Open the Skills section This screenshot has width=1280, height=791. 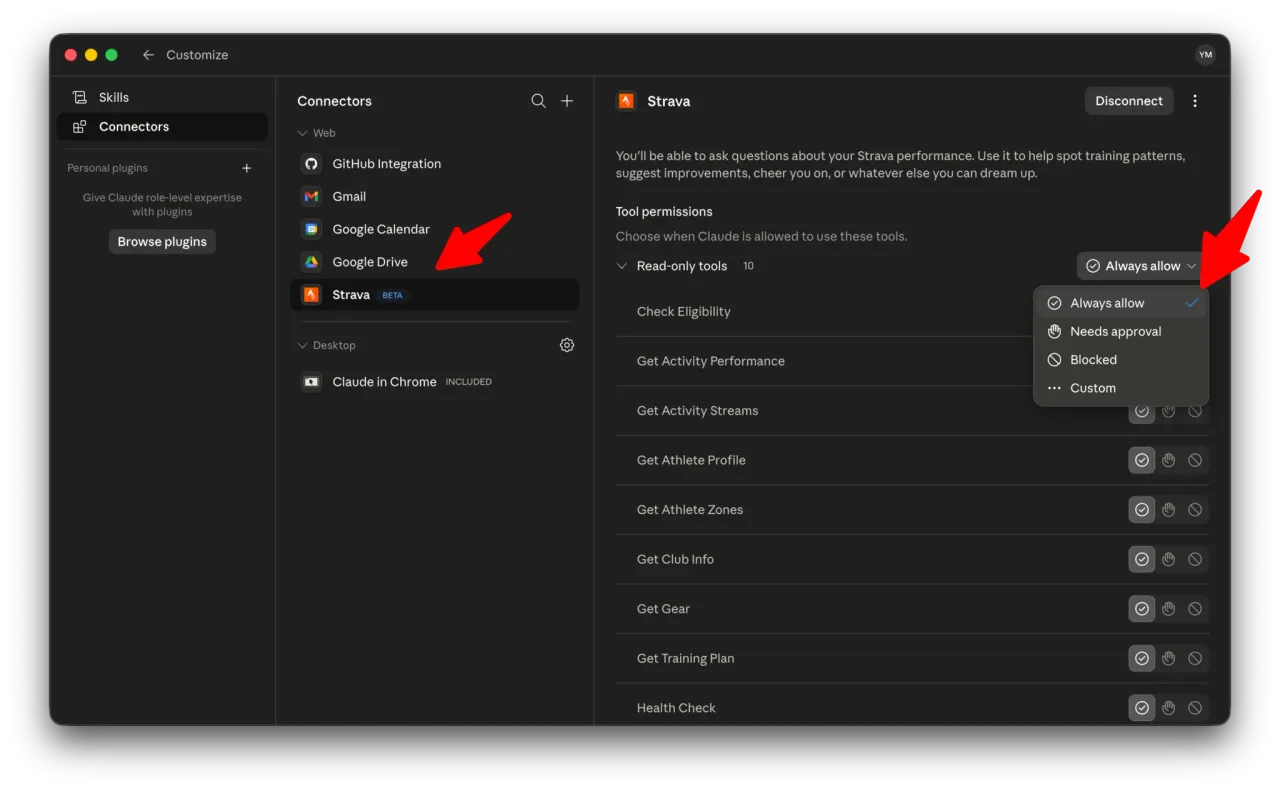pos(162,97)
